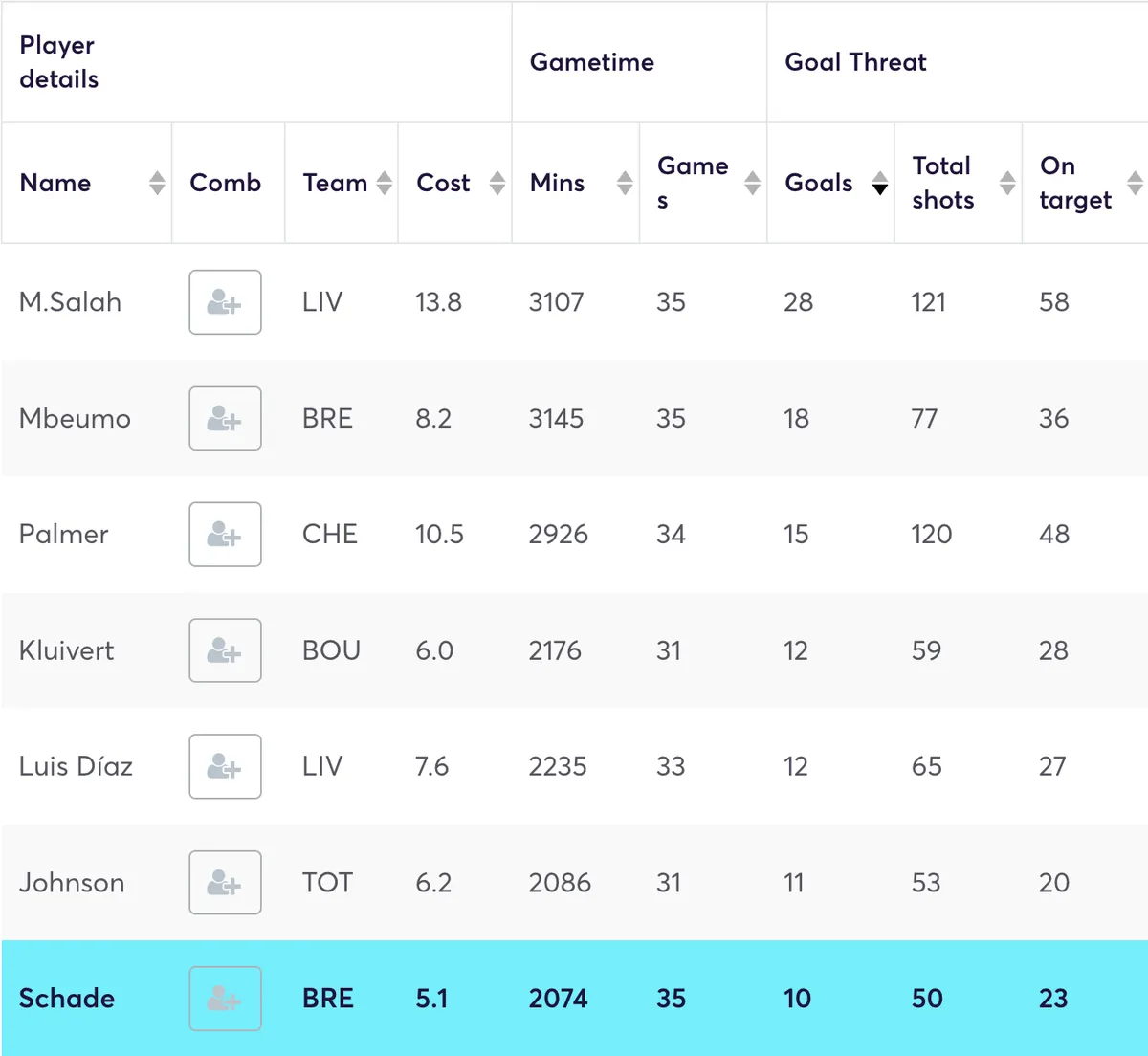Viewport: 1148px width, 1056px height.
Task: Click Kluivert's team BOU
Action: click(332, 650)
